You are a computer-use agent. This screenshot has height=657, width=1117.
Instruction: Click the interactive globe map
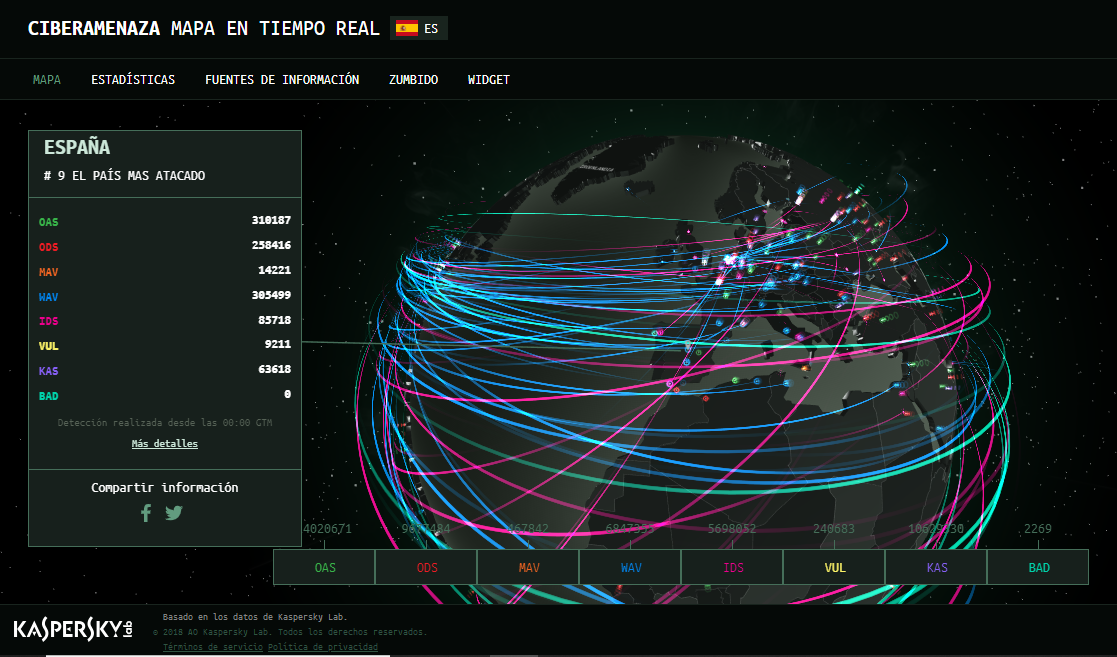point(682,371)
